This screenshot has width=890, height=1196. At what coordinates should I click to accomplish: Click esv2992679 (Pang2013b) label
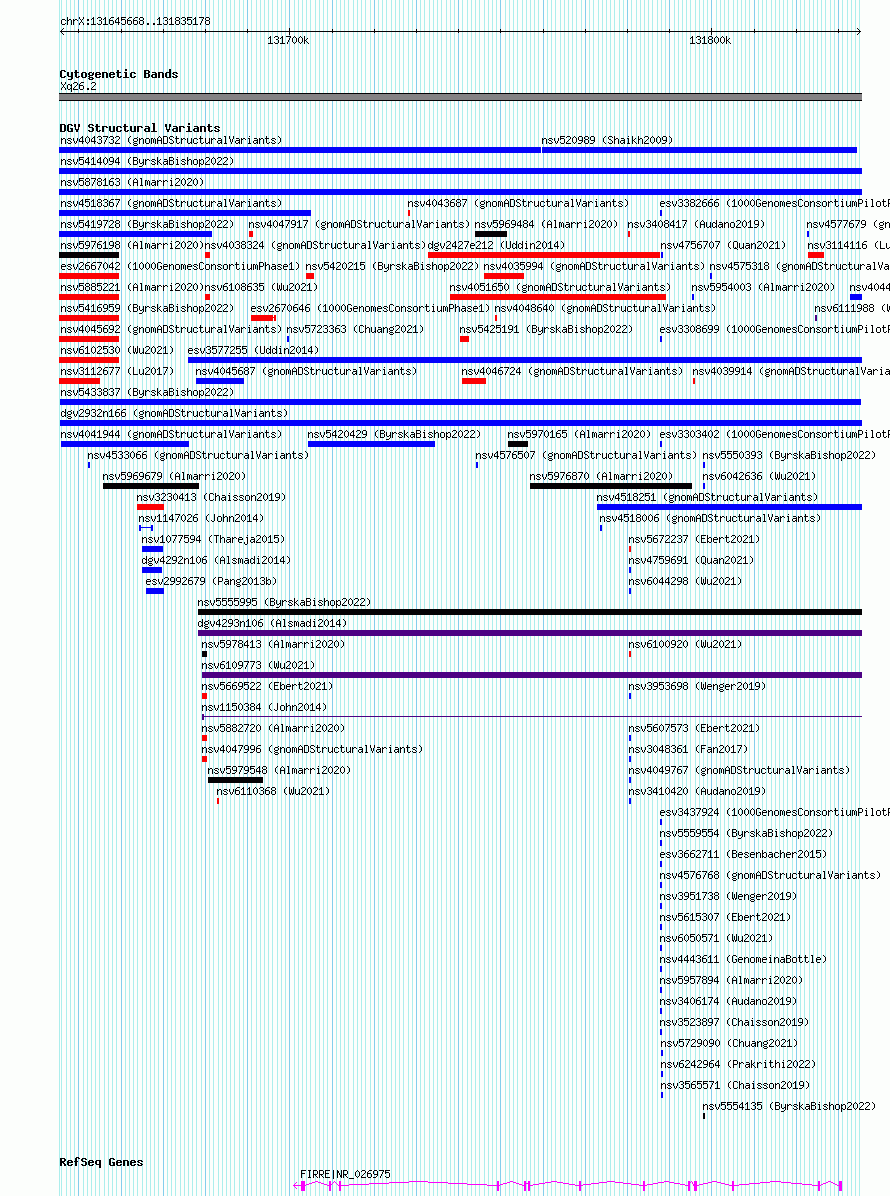pos(211,581)
